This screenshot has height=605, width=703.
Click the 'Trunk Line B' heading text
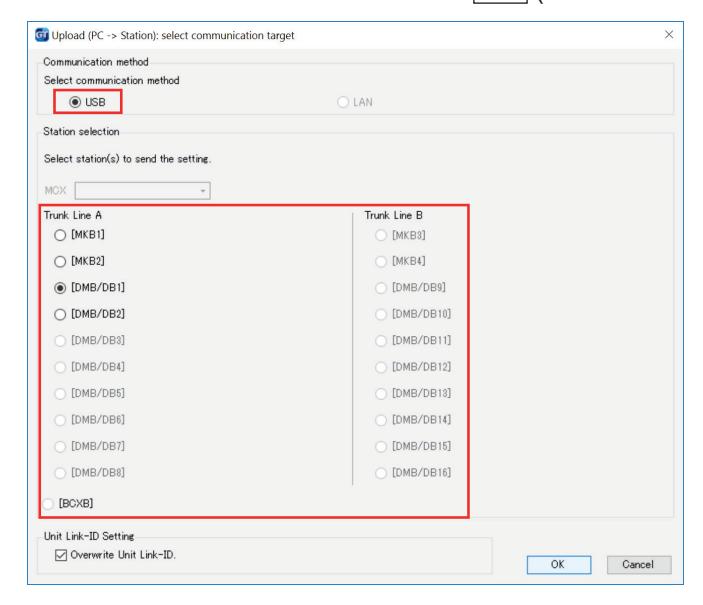point(393,215)
